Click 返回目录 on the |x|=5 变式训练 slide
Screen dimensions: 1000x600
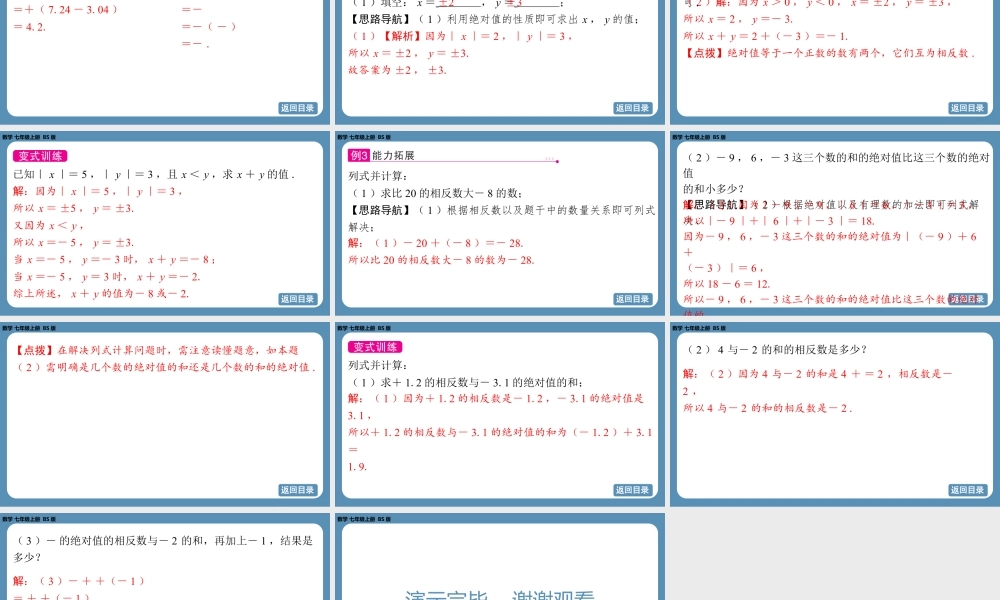[297, 299]
